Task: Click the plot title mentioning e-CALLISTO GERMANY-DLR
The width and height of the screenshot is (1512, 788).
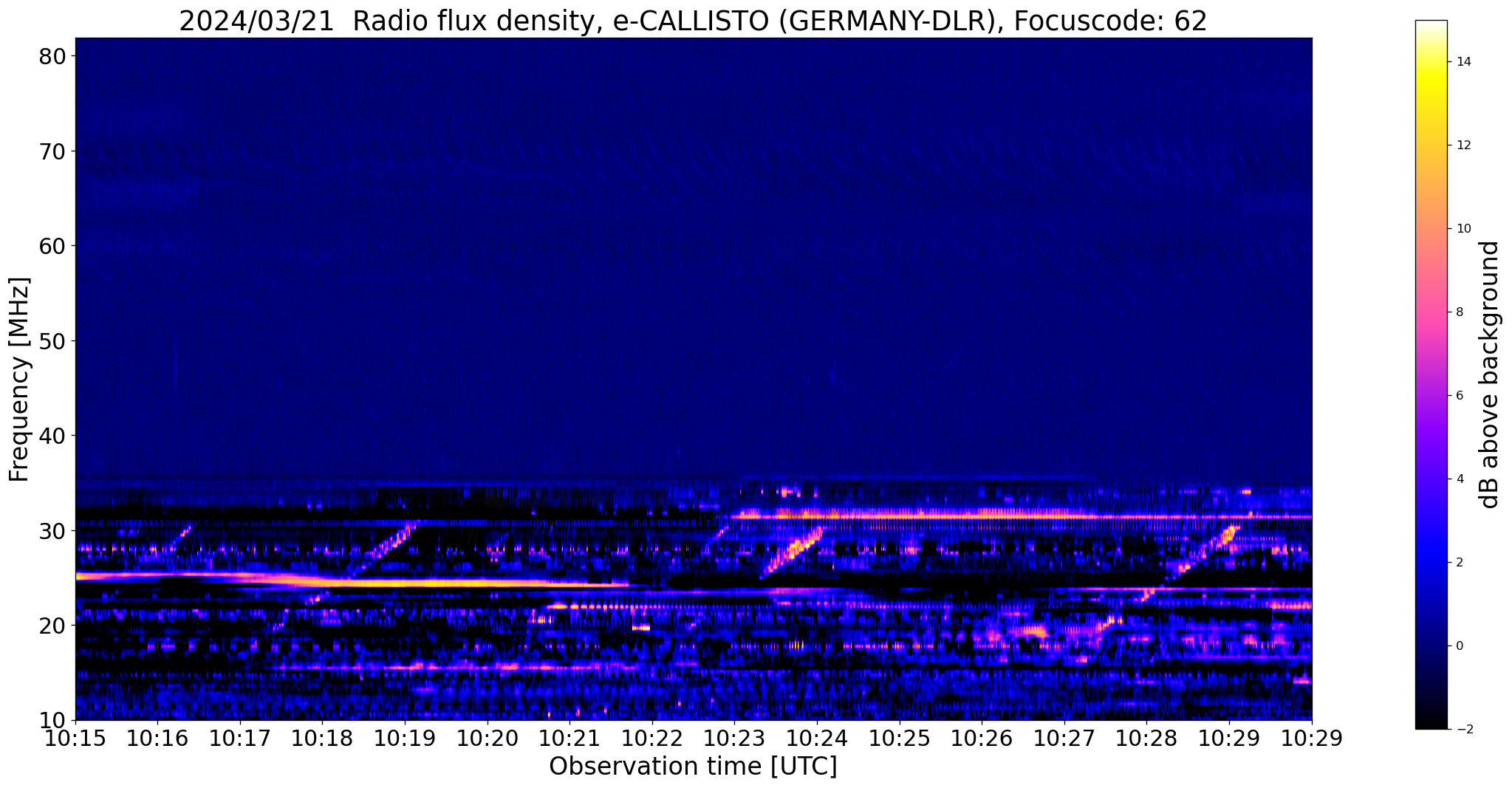Action: pyautogui.click(x=693, y=21)
